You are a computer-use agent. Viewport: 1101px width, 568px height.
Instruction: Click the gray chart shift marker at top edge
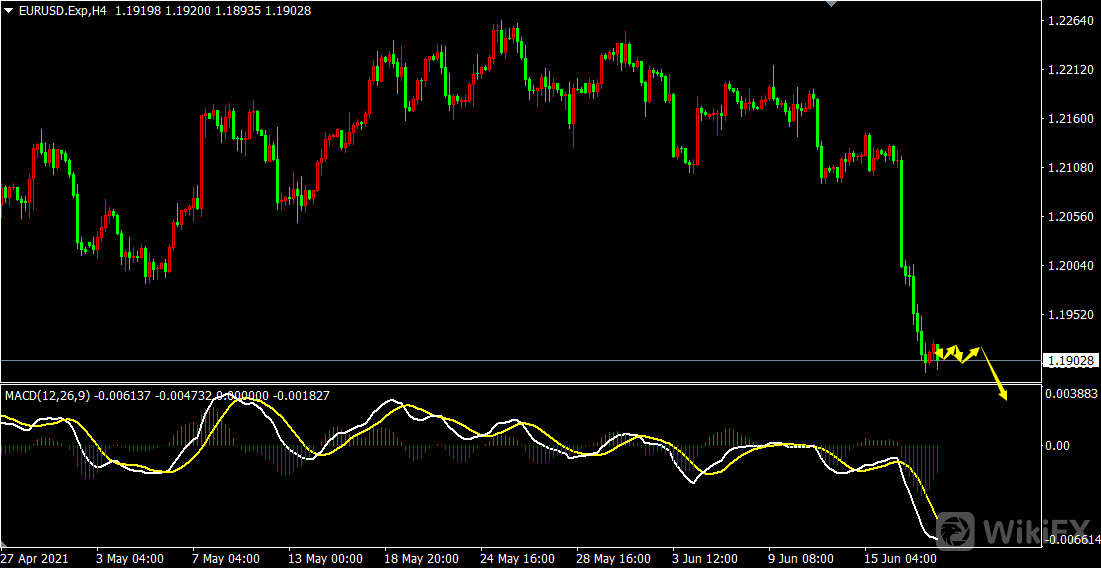[830, 4]
